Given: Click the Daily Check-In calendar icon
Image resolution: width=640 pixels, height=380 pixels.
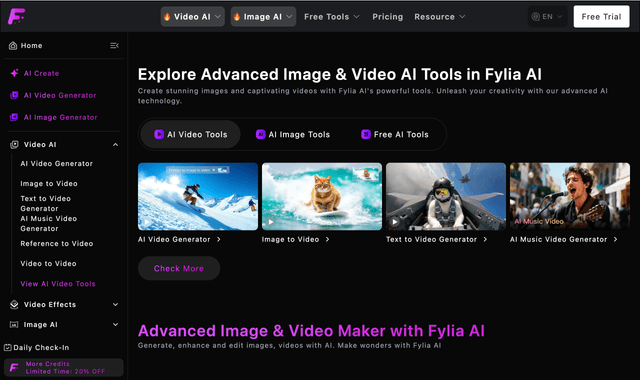Looking at the screenshot, I should [x=8, y=347].
